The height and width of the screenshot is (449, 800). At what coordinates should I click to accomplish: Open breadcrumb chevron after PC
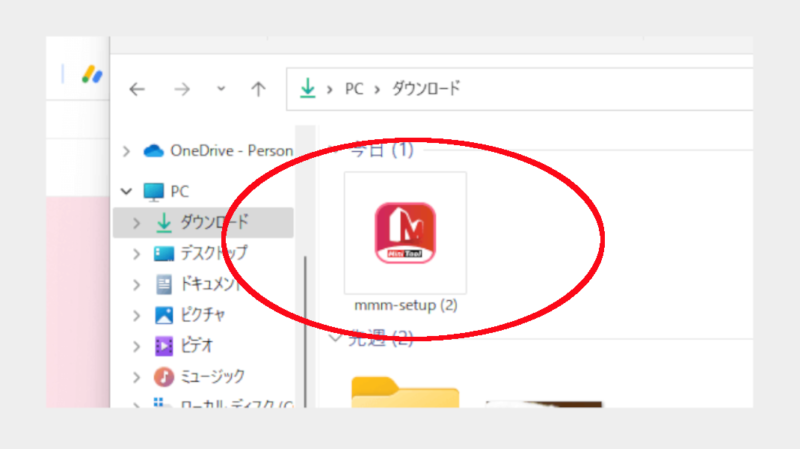coord(377,90)
